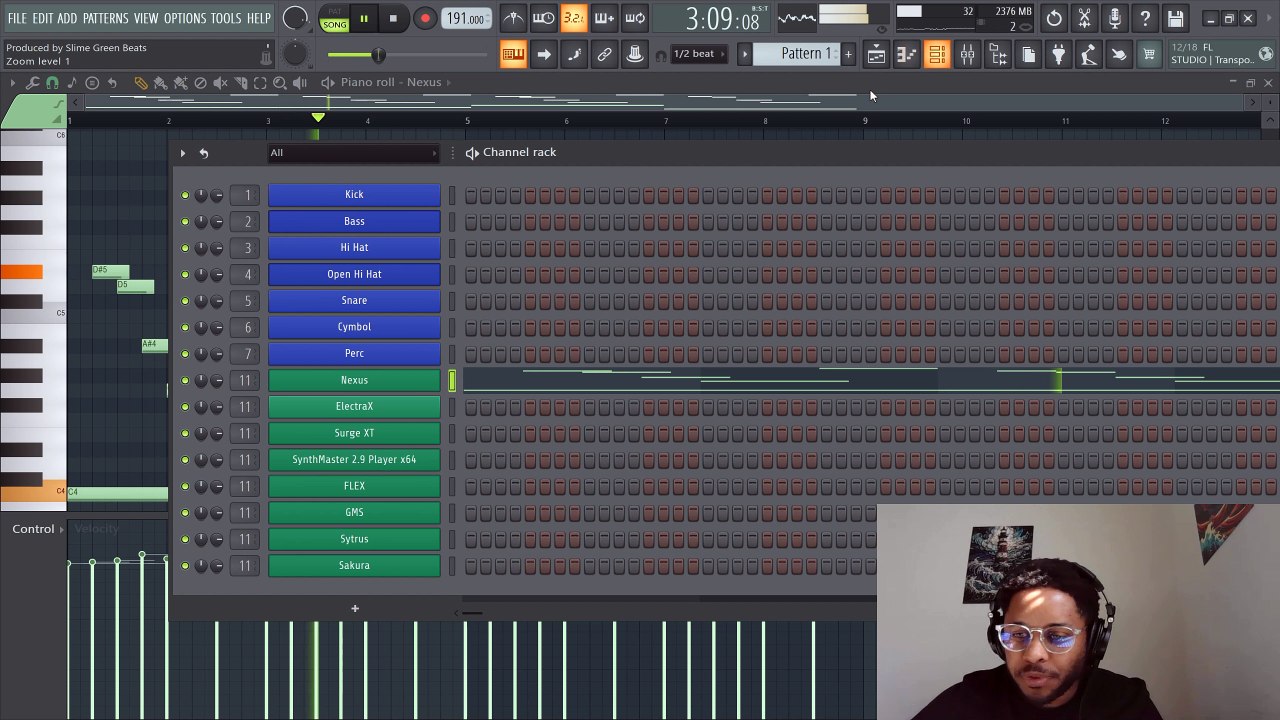This screenshot has height=720, width=1280.
Task: Open the plugin picker plug icon
Action: [x=1058, y=55]
